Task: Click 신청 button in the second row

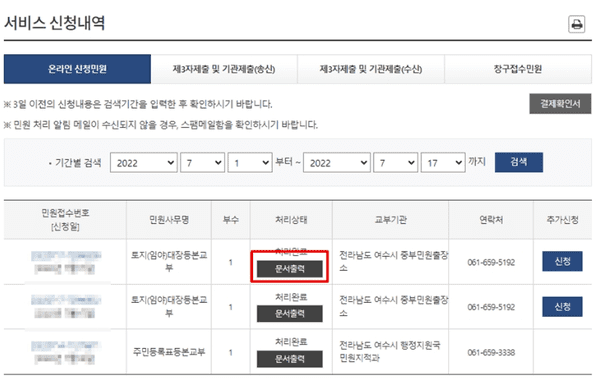Action: [562, 306]
